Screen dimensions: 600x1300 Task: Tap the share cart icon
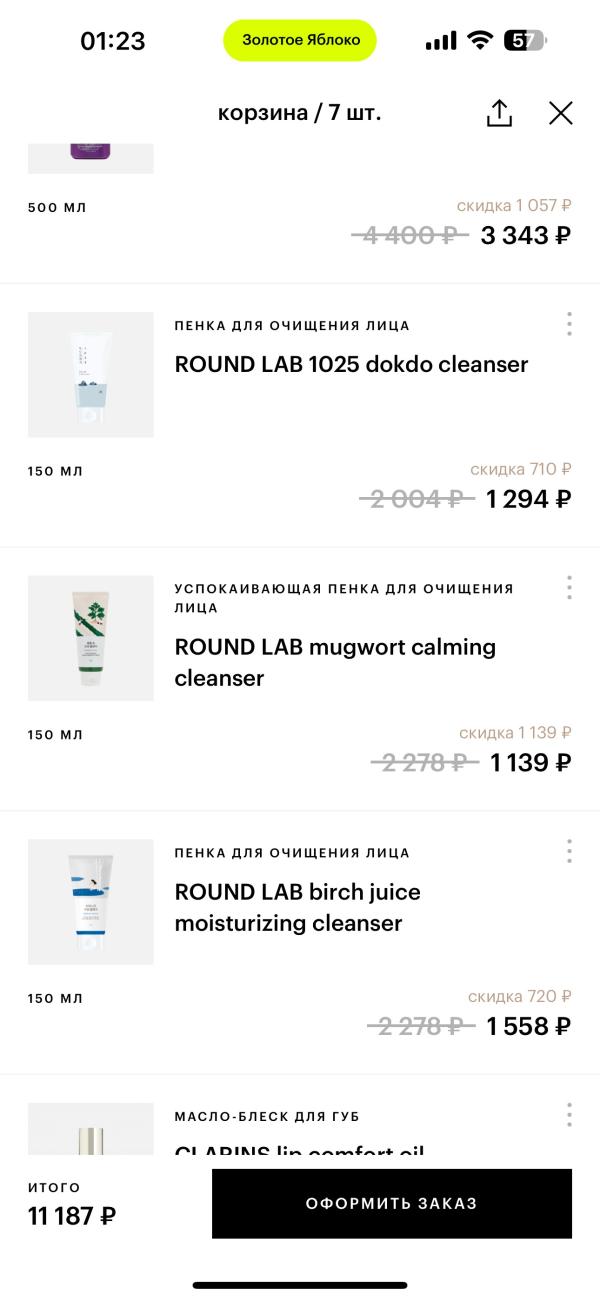click(x=499, y=113)
